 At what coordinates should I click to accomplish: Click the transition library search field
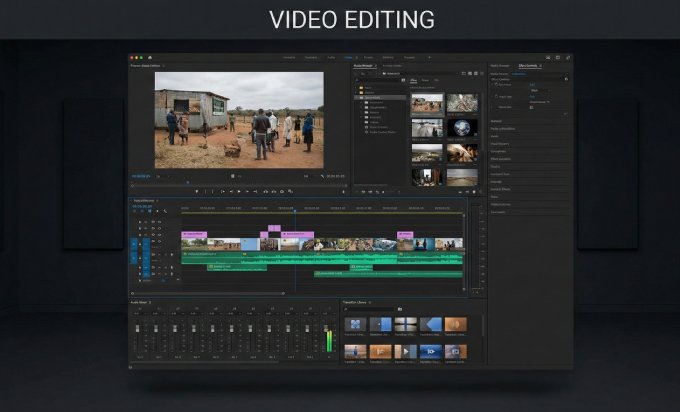(x=370, y=309)
